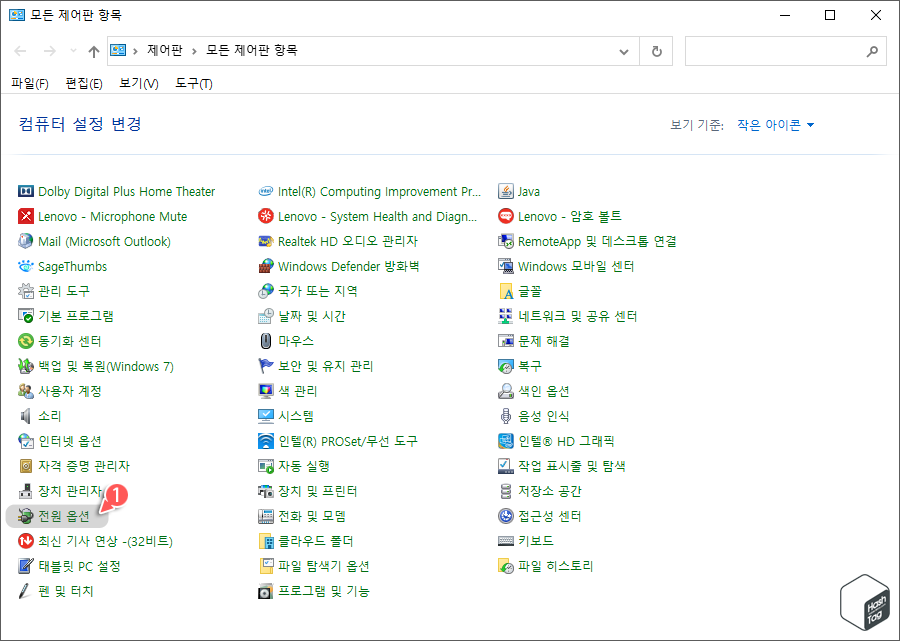
Task: Click the SageThumbs eye icon
Action: [26, 266]
